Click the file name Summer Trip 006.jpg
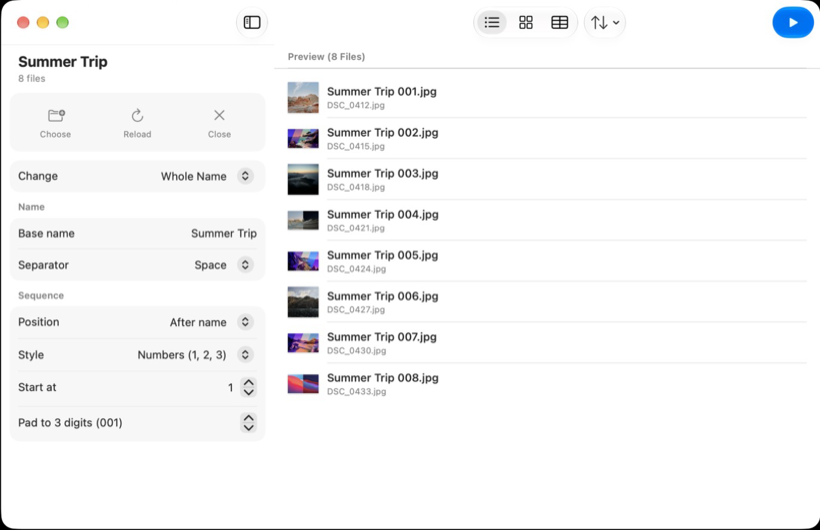The image size is (820, 530). (382, 296)
